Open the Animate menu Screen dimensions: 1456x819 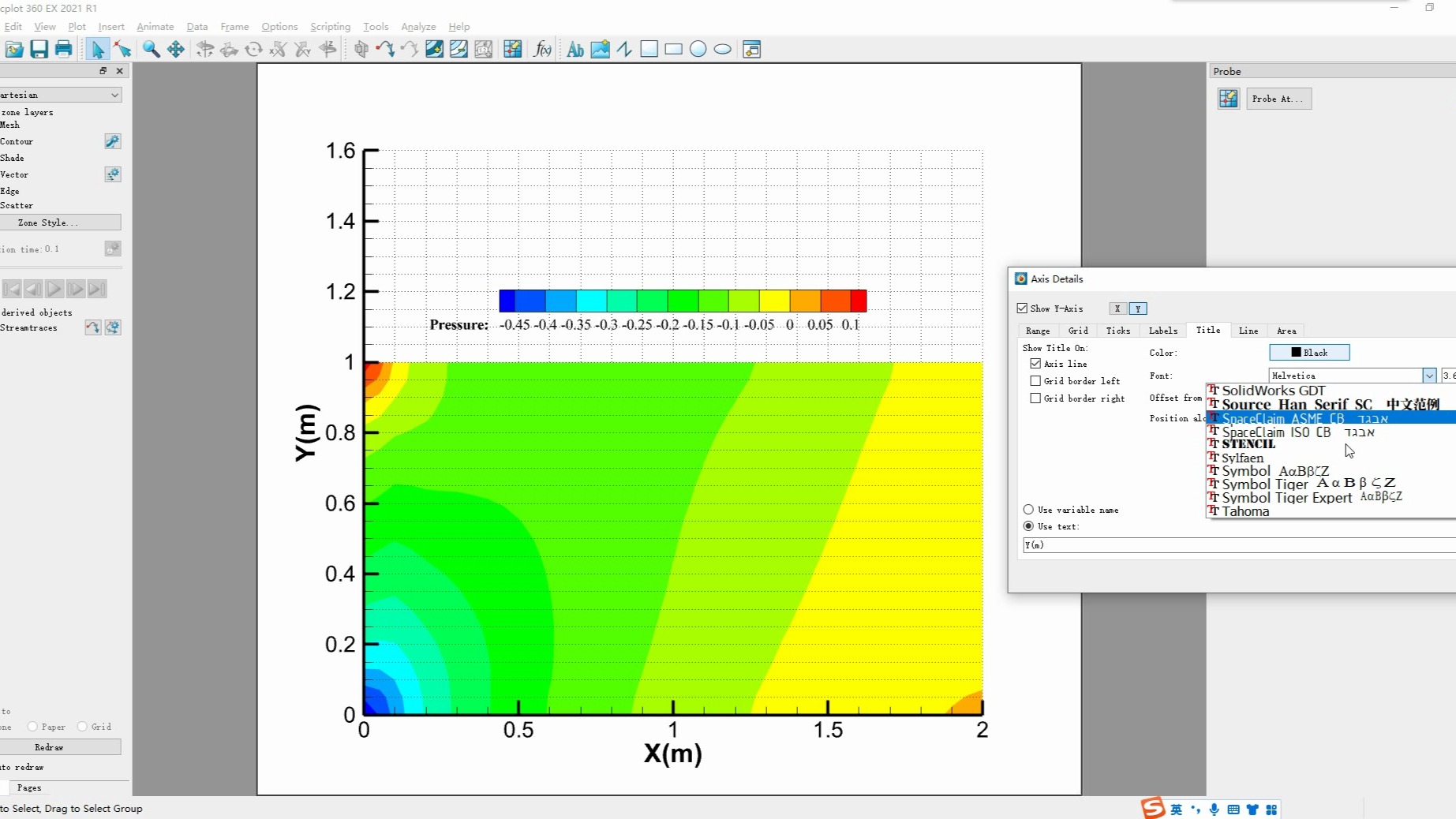(155, 27)
